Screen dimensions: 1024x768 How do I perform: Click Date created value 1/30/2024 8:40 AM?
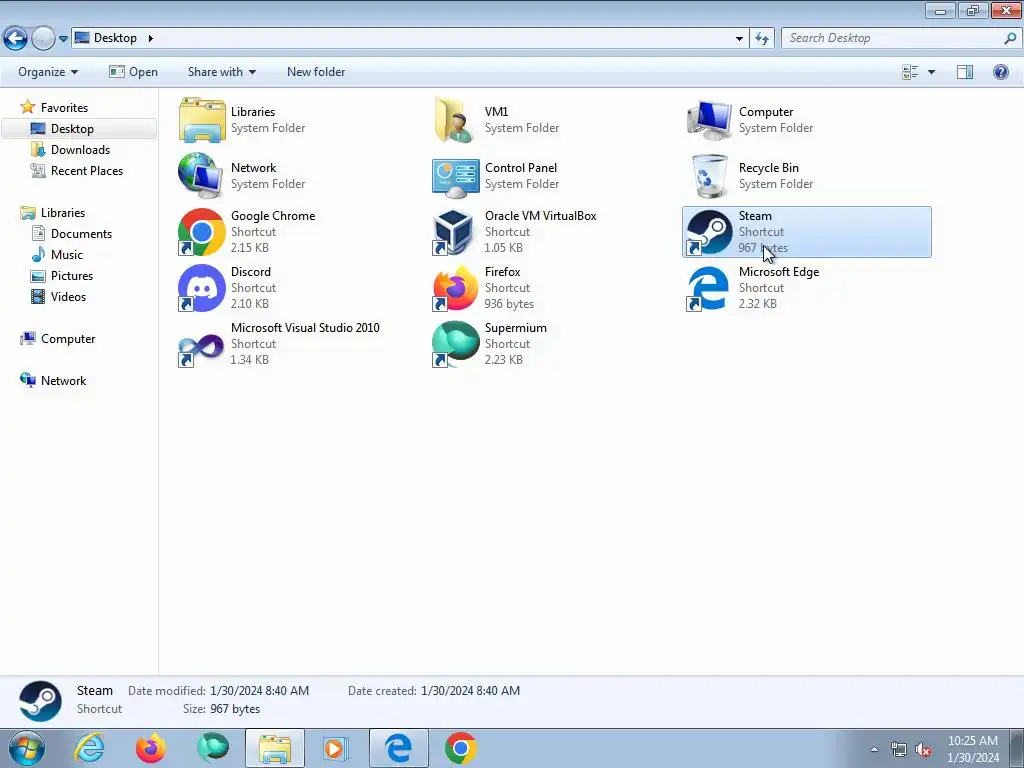tap(470, 690)
